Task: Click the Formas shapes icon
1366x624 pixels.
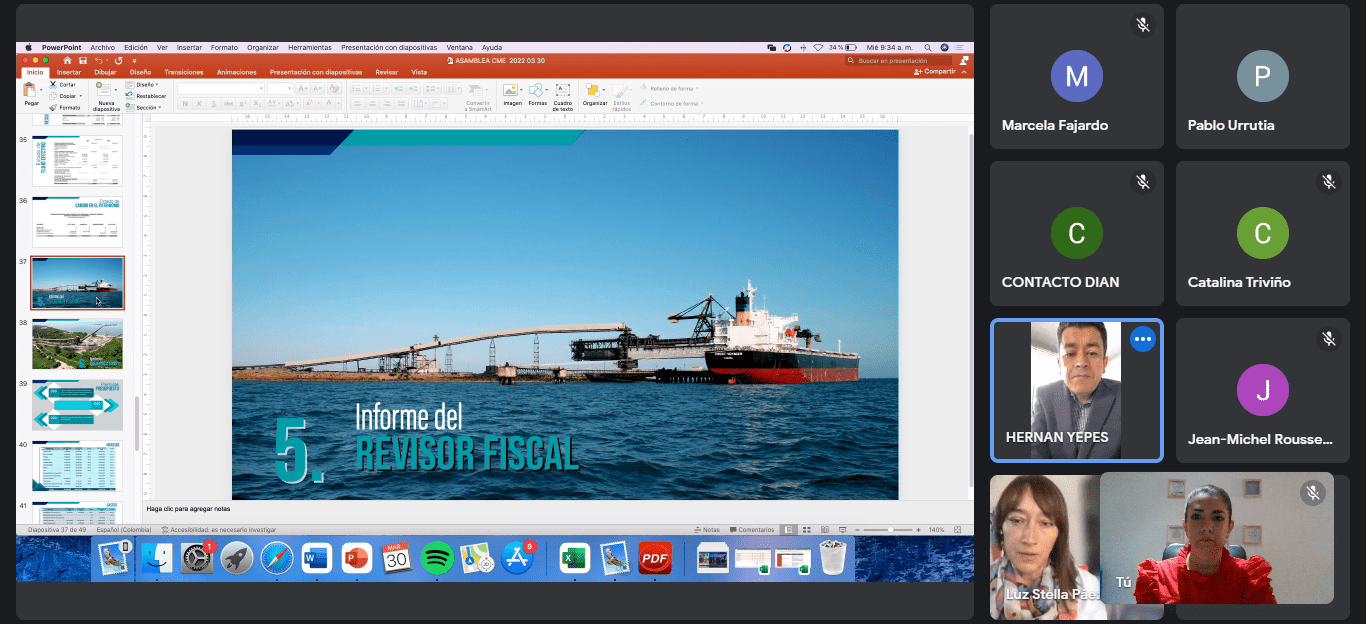Action: pos(538,92)
